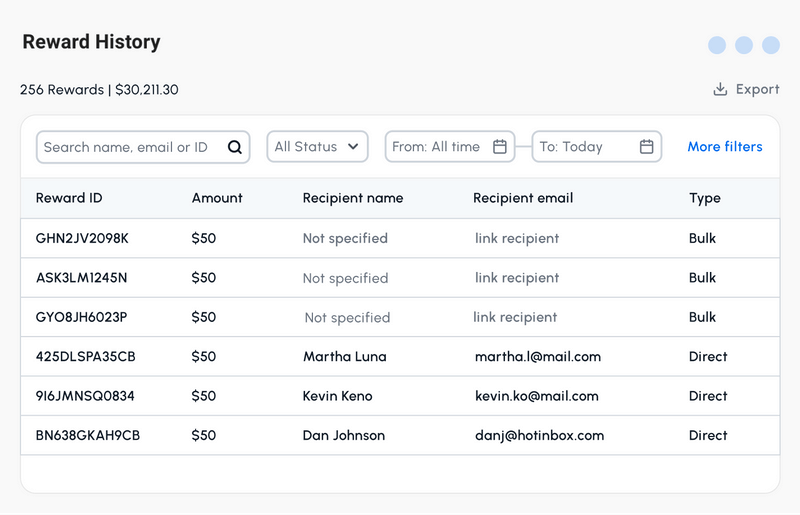Click the first blue dot at top right
800x515 pixels.
[x=717, y=45]
